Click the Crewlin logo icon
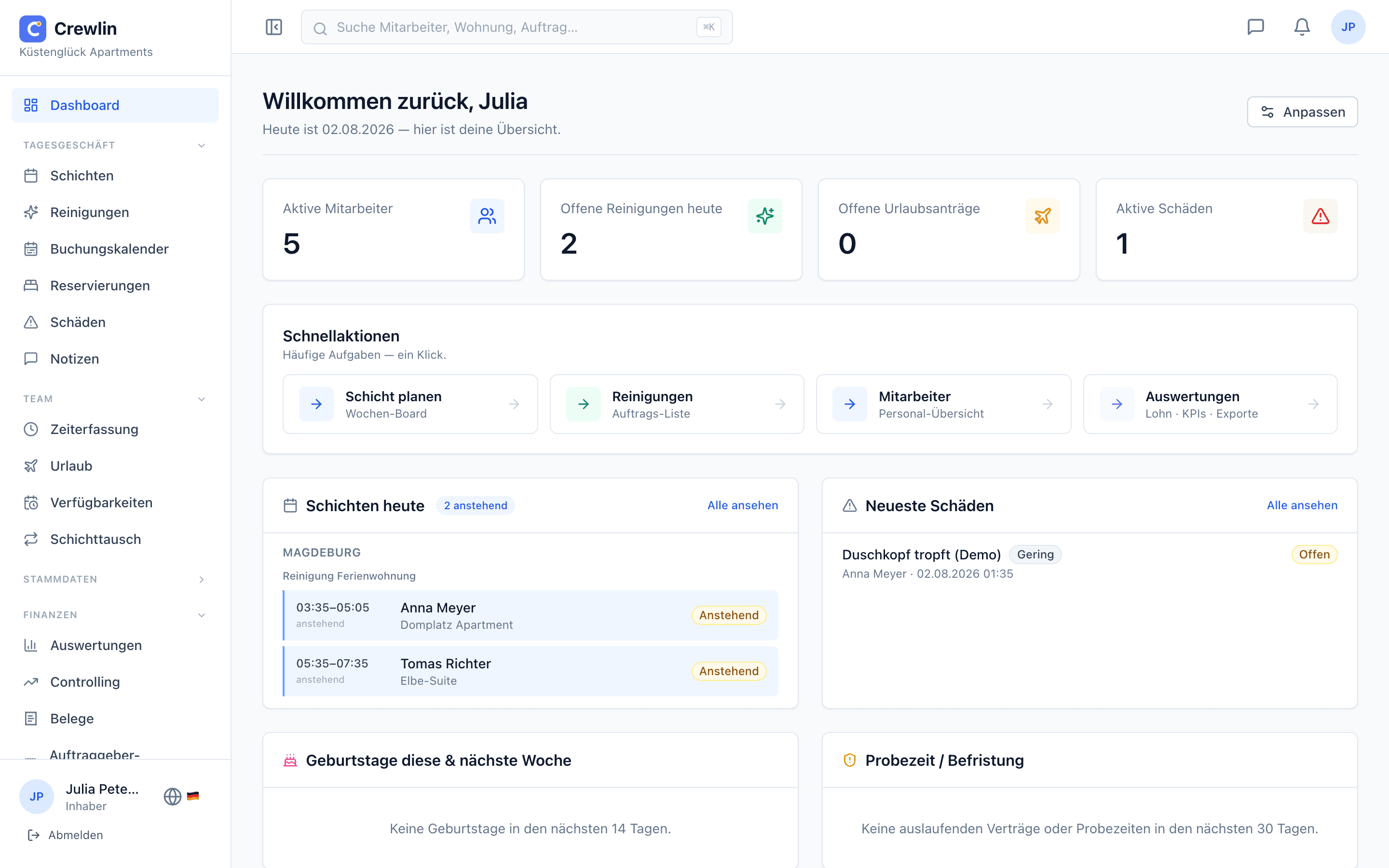 click(x=33, y=28)
